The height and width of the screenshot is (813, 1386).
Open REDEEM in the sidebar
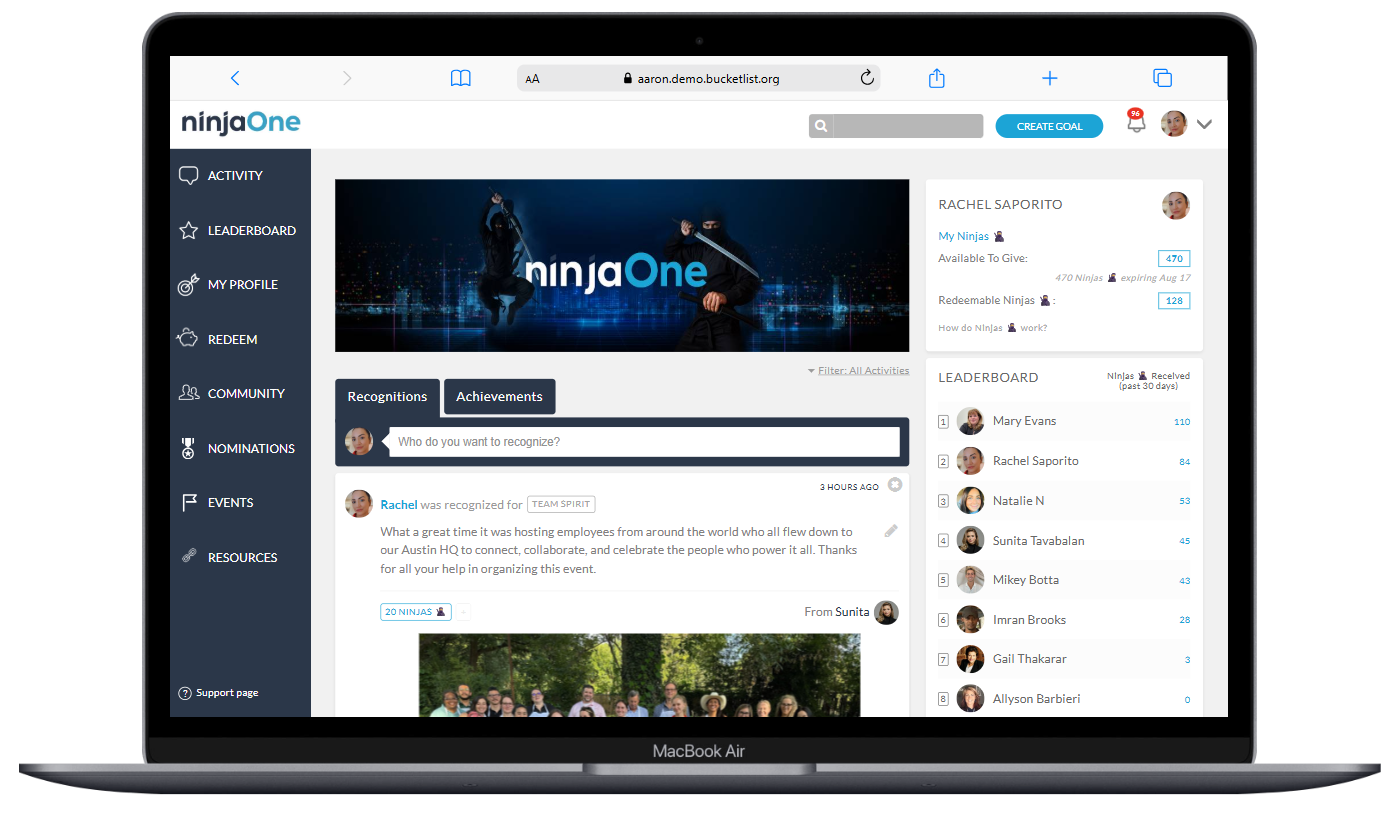pyautogui.click(x=217, y=340)
